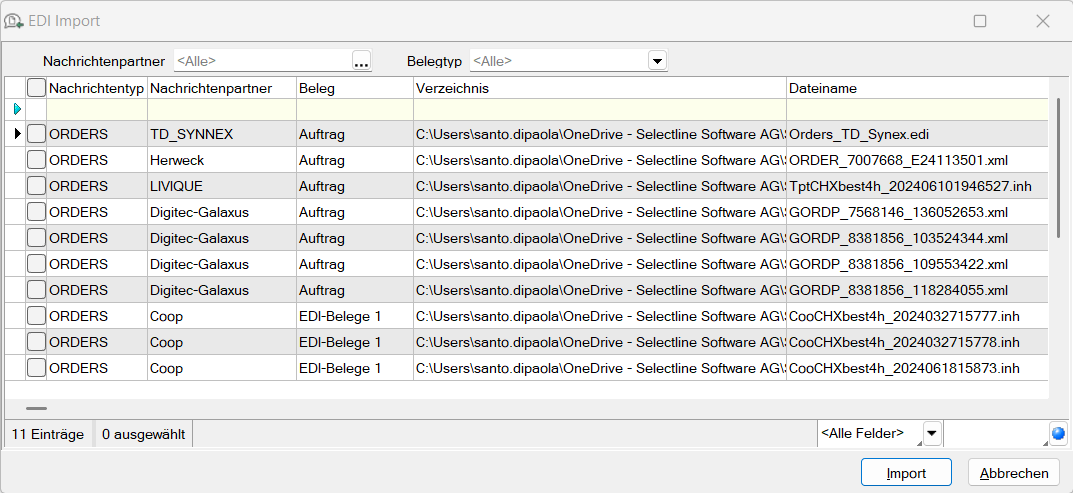This screenshot has width=1073, height=493.
Task: Check the Herweck order row checkbox
Action: (x=36, y=160)
